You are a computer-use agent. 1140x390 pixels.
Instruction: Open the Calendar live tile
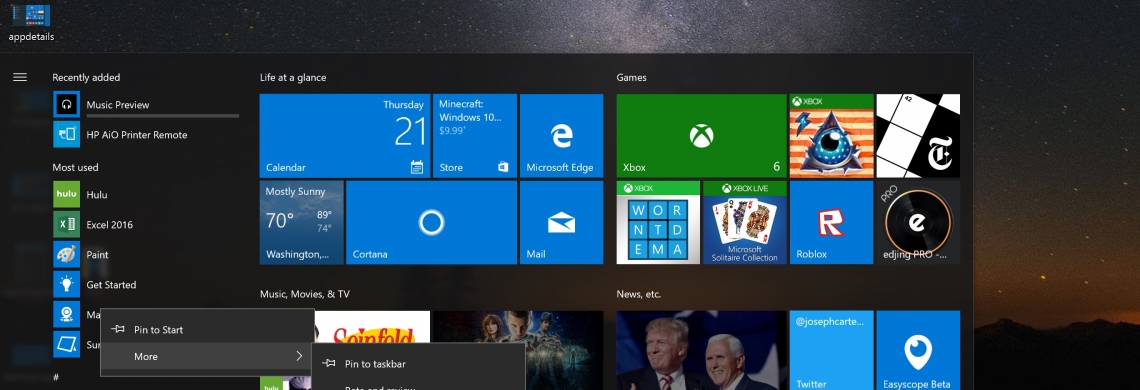click(x=345, y=135)
